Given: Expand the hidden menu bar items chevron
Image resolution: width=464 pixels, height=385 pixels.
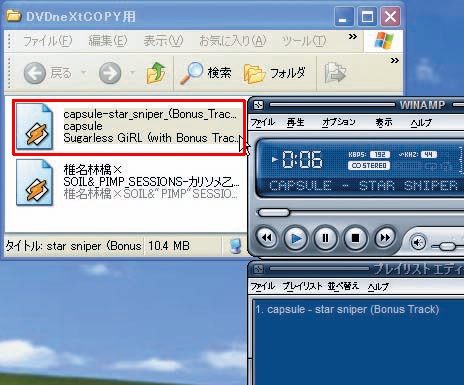Looking at the screenshot, I should (353, 37).
